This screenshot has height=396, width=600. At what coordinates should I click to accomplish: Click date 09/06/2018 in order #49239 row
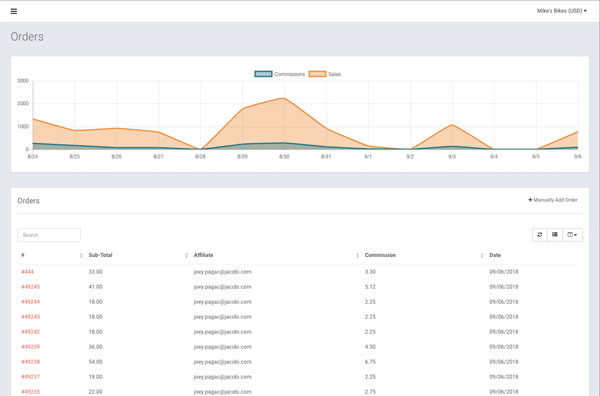504,347
